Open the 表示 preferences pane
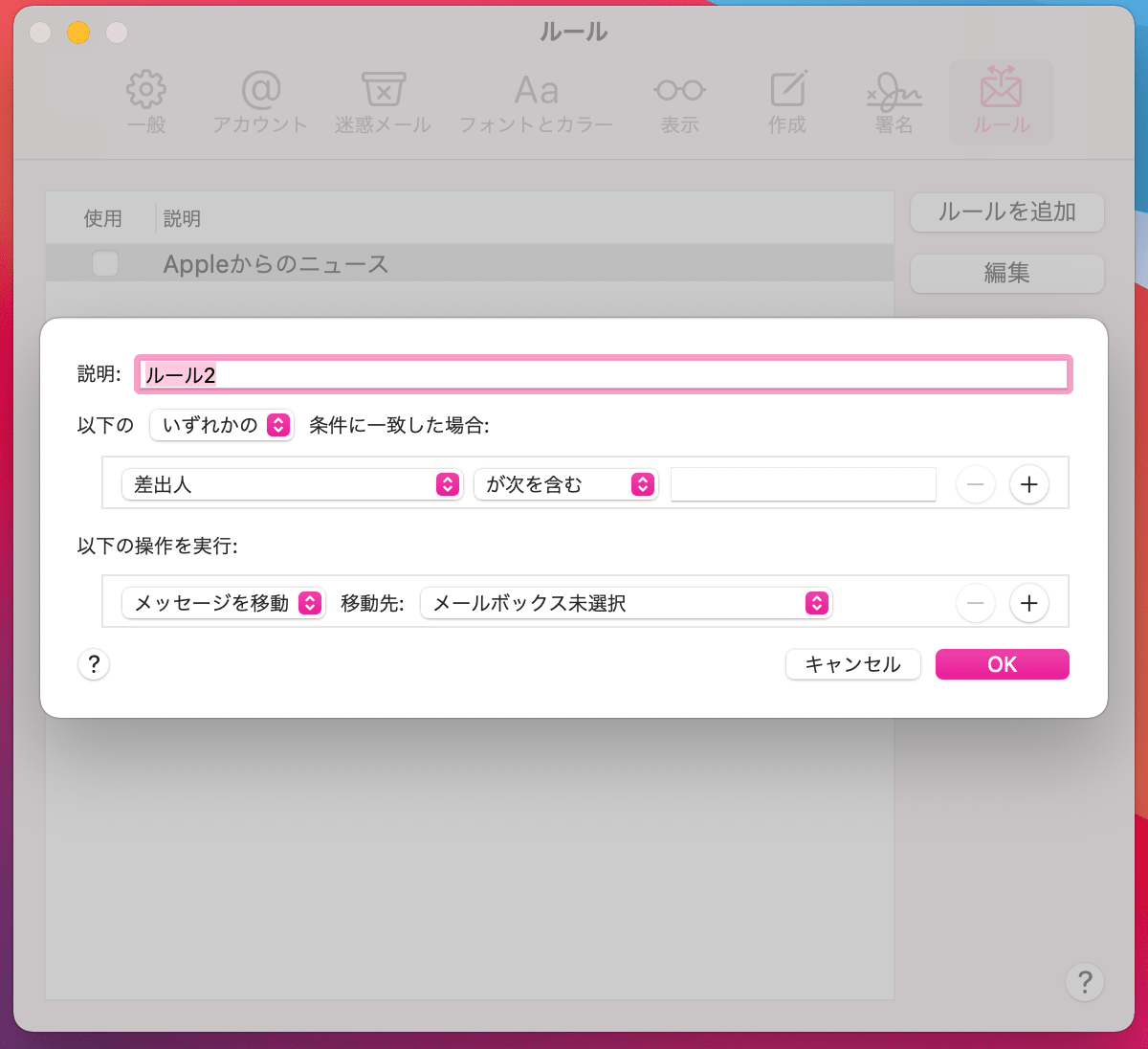Screen dimensions: 1148x1049 (679, 101)
